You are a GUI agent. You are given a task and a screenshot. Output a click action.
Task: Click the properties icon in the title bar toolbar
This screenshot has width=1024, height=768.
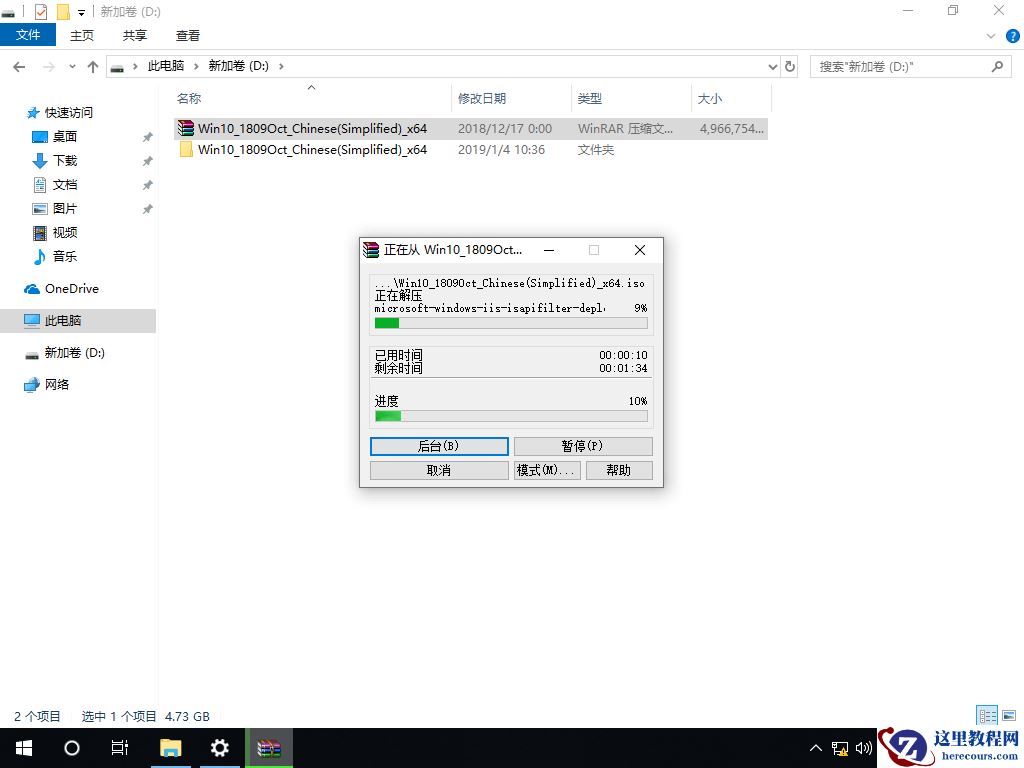(x=40, y=11)
